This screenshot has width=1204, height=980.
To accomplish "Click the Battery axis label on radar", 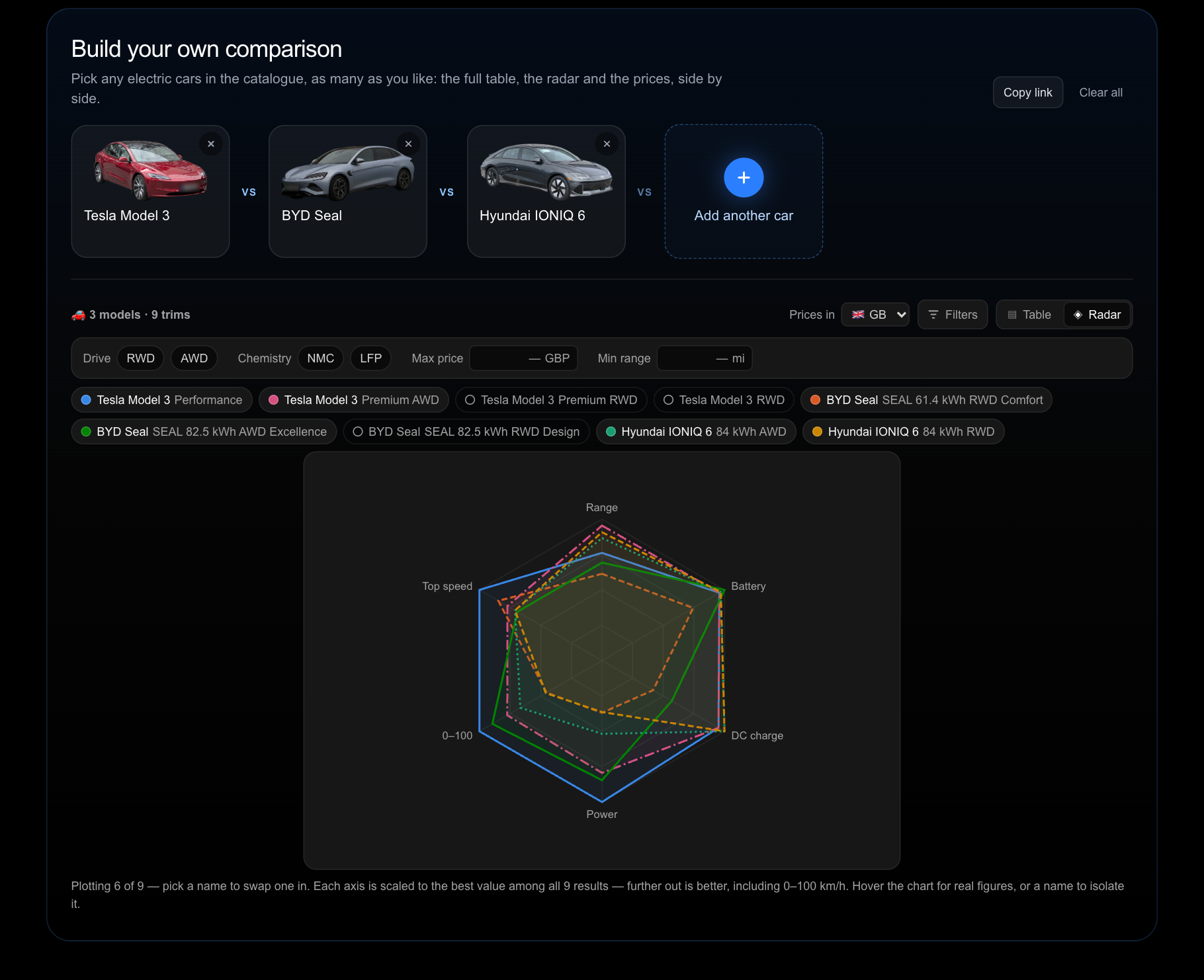I will (x=748, y=587).
